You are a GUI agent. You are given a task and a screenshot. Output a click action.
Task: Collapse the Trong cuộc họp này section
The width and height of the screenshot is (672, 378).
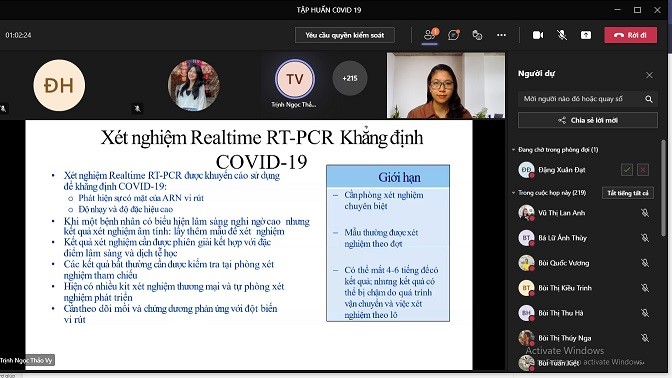coord(513,193)
